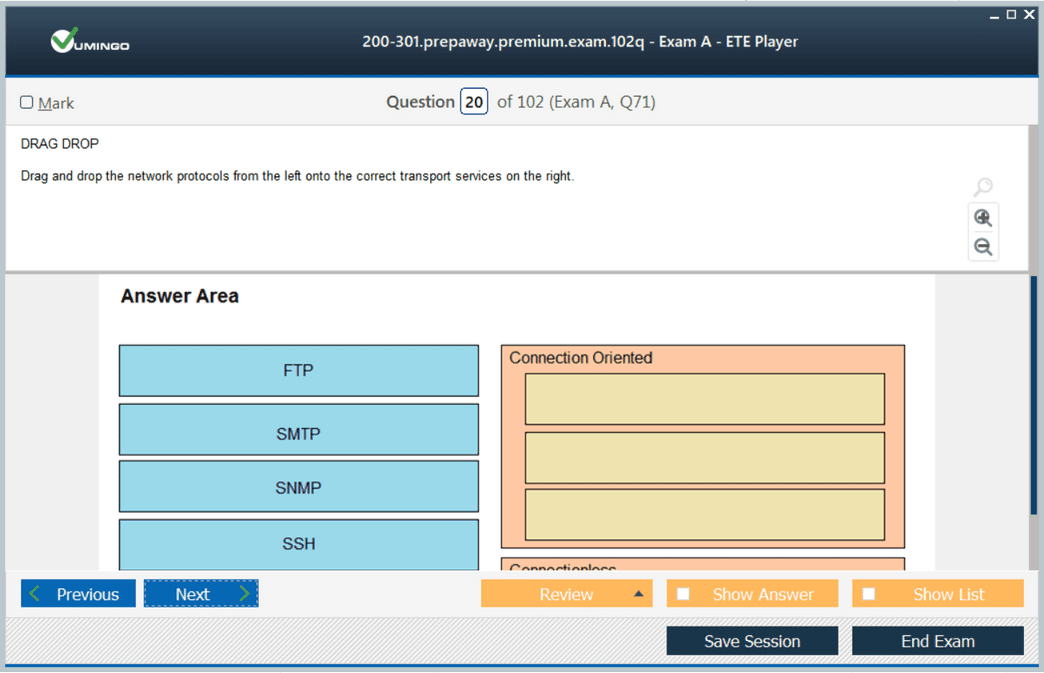1044x673 pixels.
Task: Select the SMTP protocol box
Action: click(298, 430)
